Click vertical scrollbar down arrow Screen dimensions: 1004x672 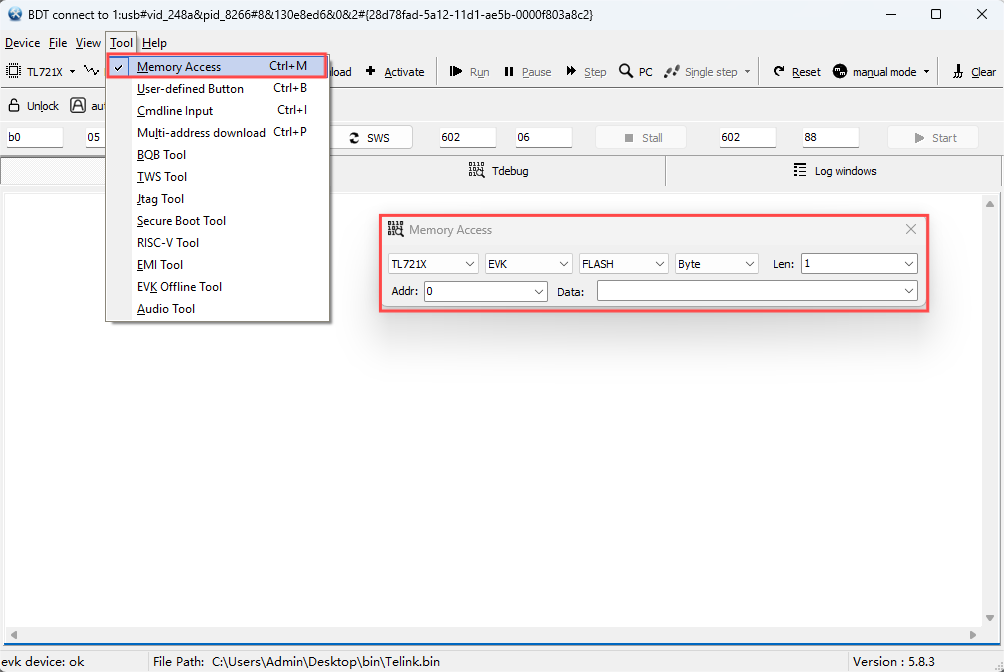(x=990, y=618)
